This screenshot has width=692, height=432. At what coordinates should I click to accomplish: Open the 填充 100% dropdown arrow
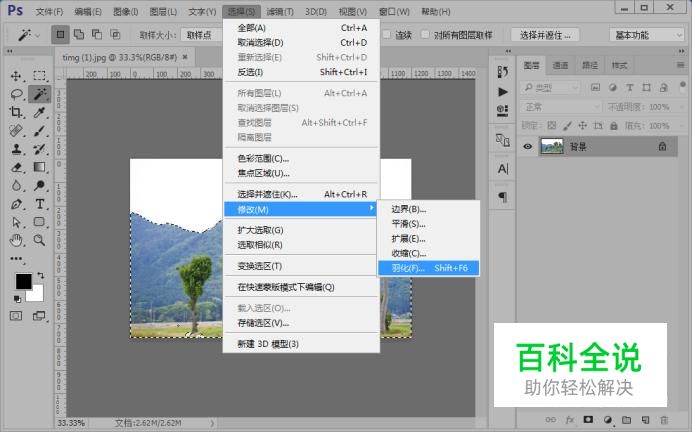(680, 126)
